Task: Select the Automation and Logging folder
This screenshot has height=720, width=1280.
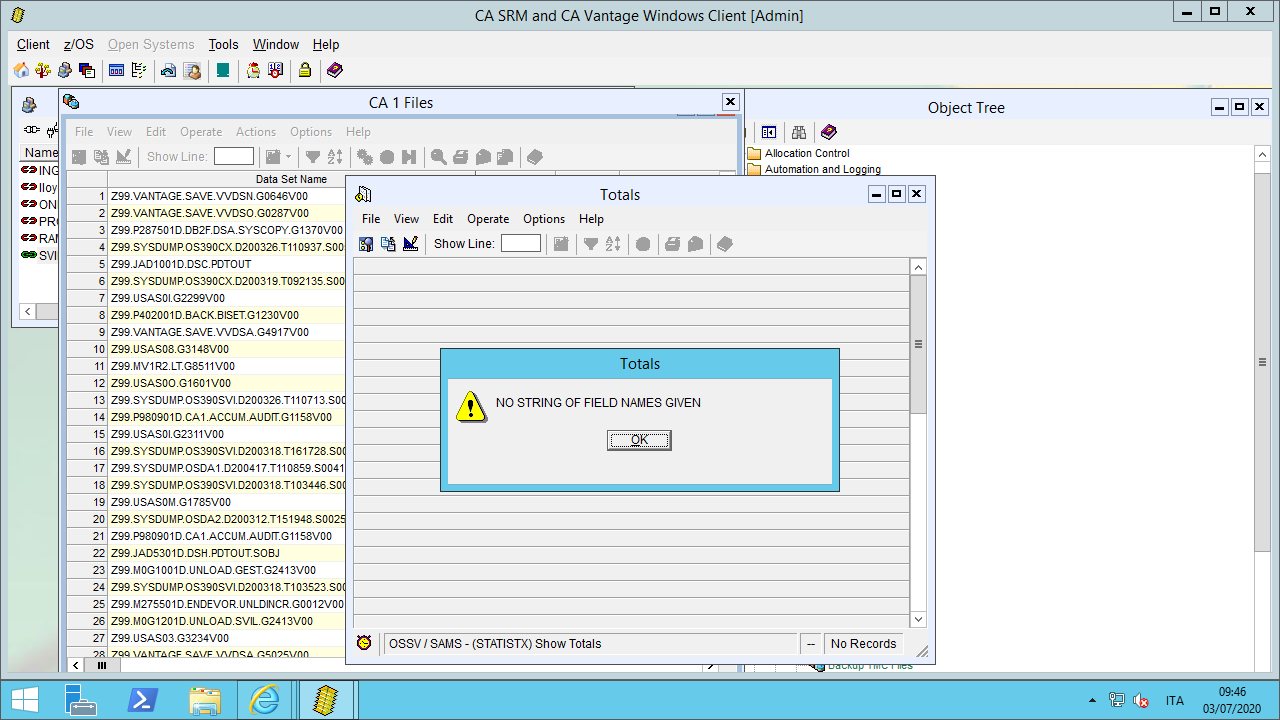Action: pos(822,169)
